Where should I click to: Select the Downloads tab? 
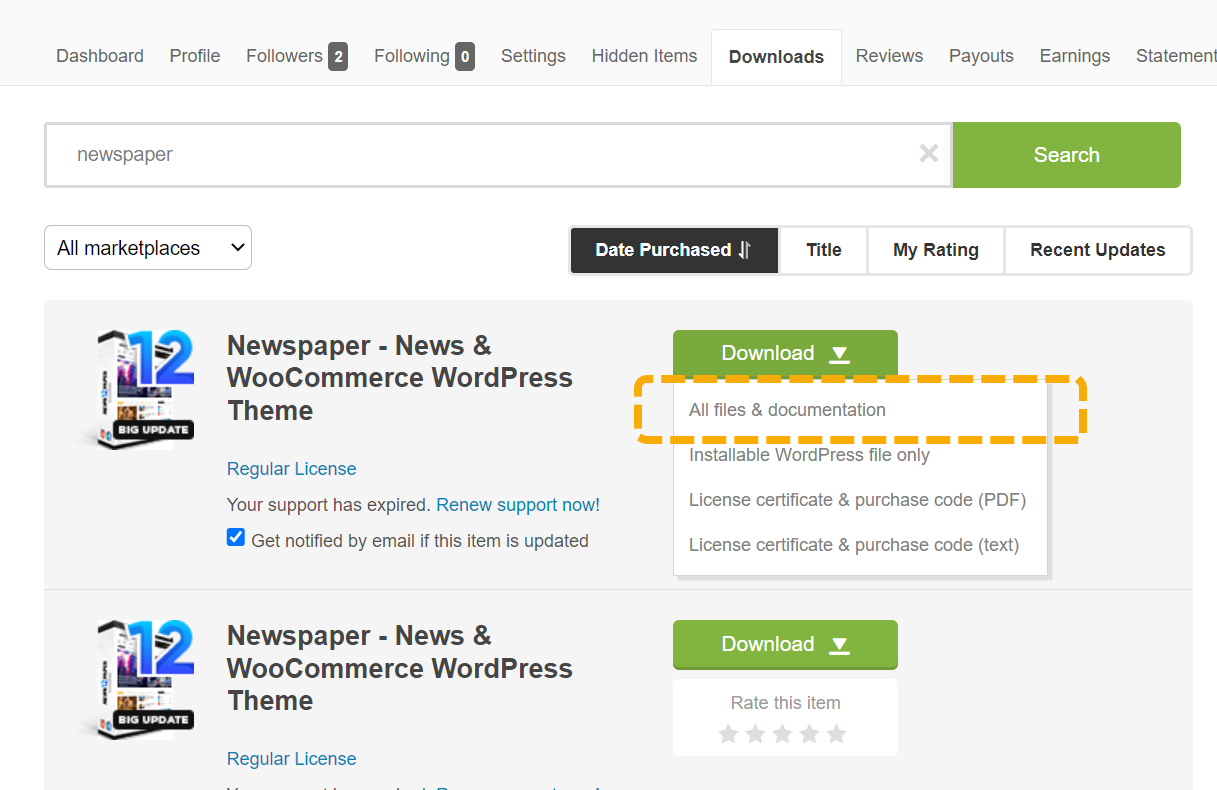coord(776,57)
